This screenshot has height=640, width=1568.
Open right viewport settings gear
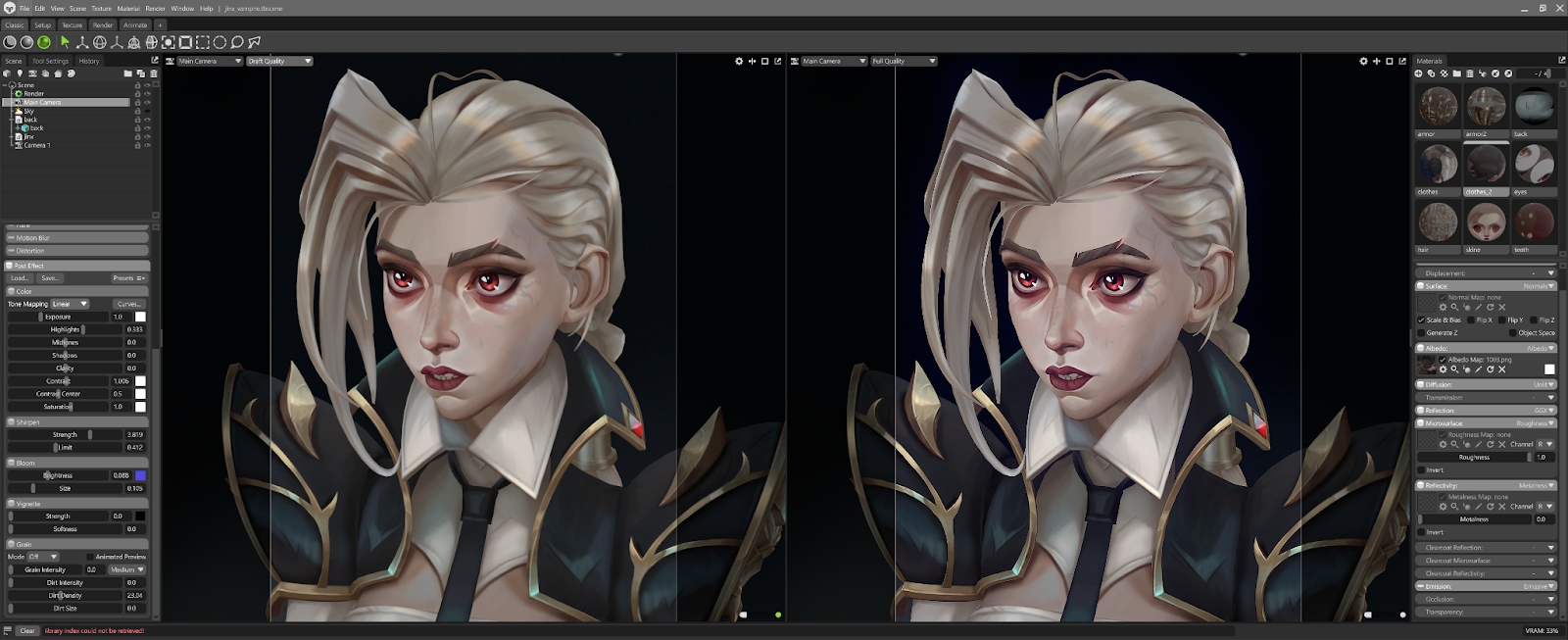1363,61
